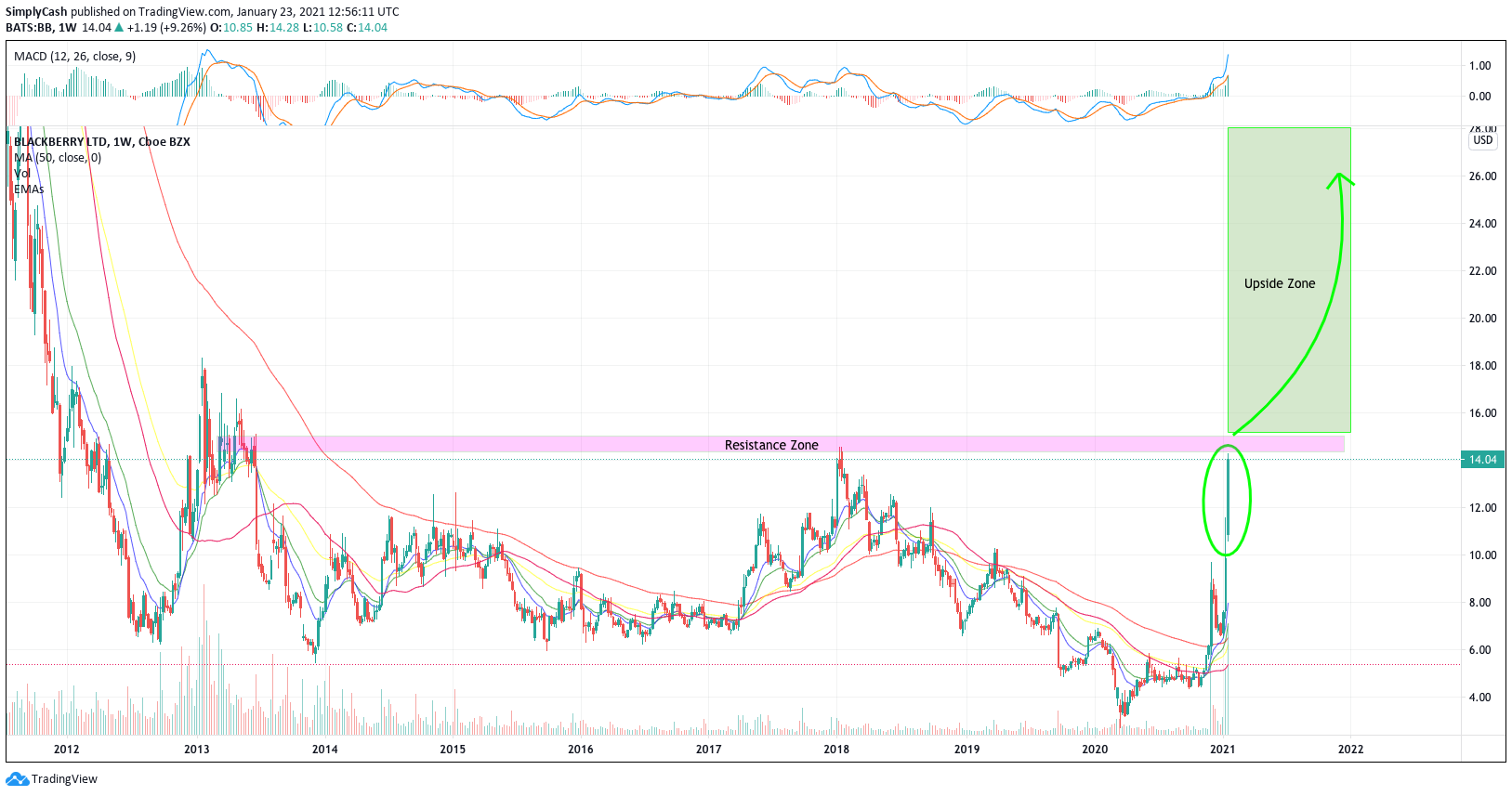
Task: Click the 12.00 price axis label
Action: (x=1482, y=508)
